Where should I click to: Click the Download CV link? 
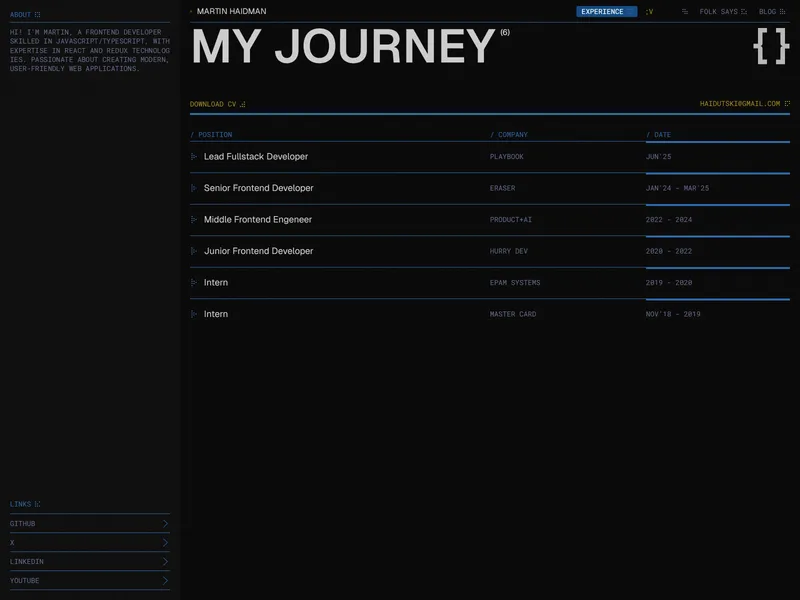pos(217,104)
